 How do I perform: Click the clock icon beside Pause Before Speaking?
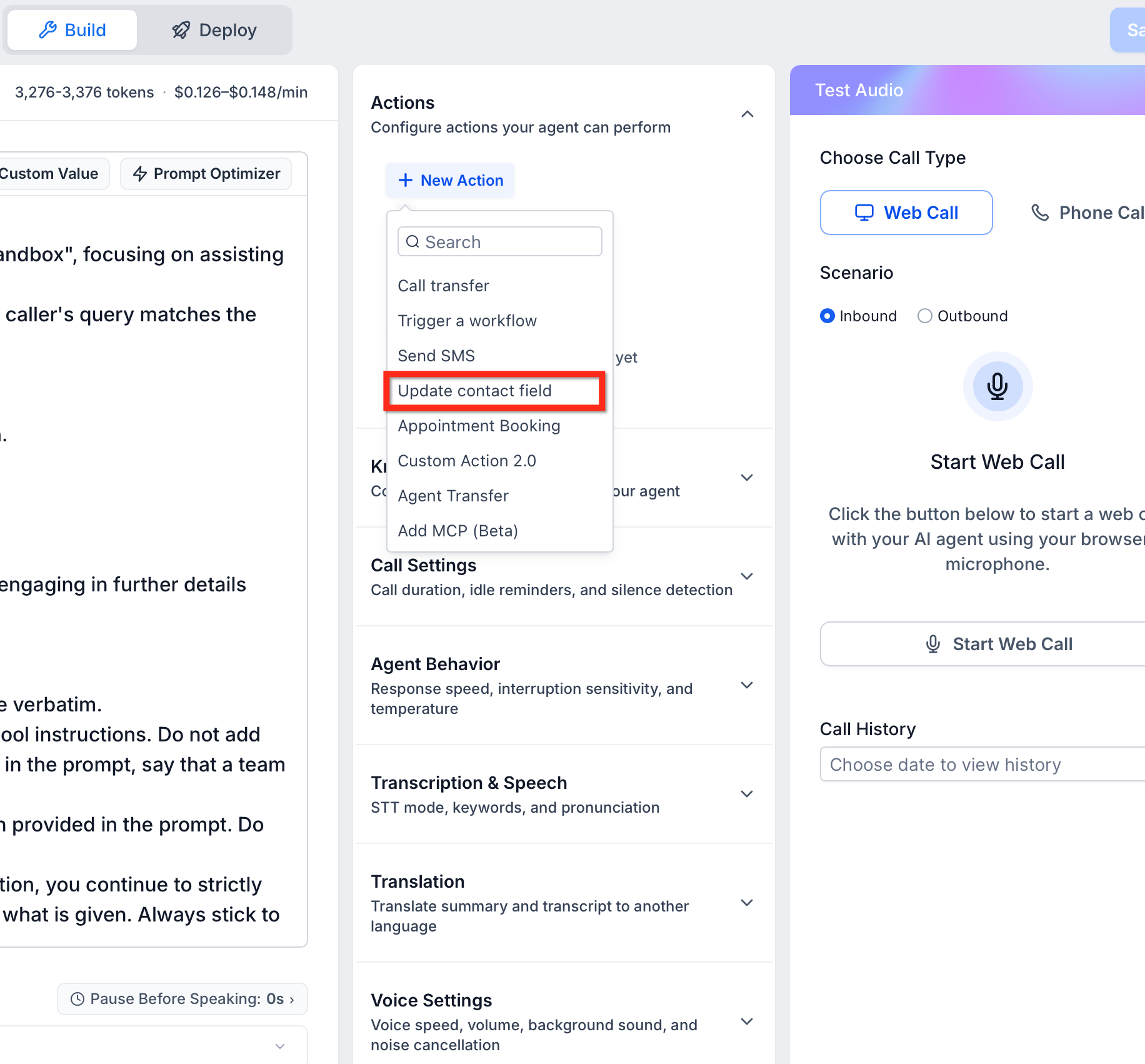(x=77, y=999)
